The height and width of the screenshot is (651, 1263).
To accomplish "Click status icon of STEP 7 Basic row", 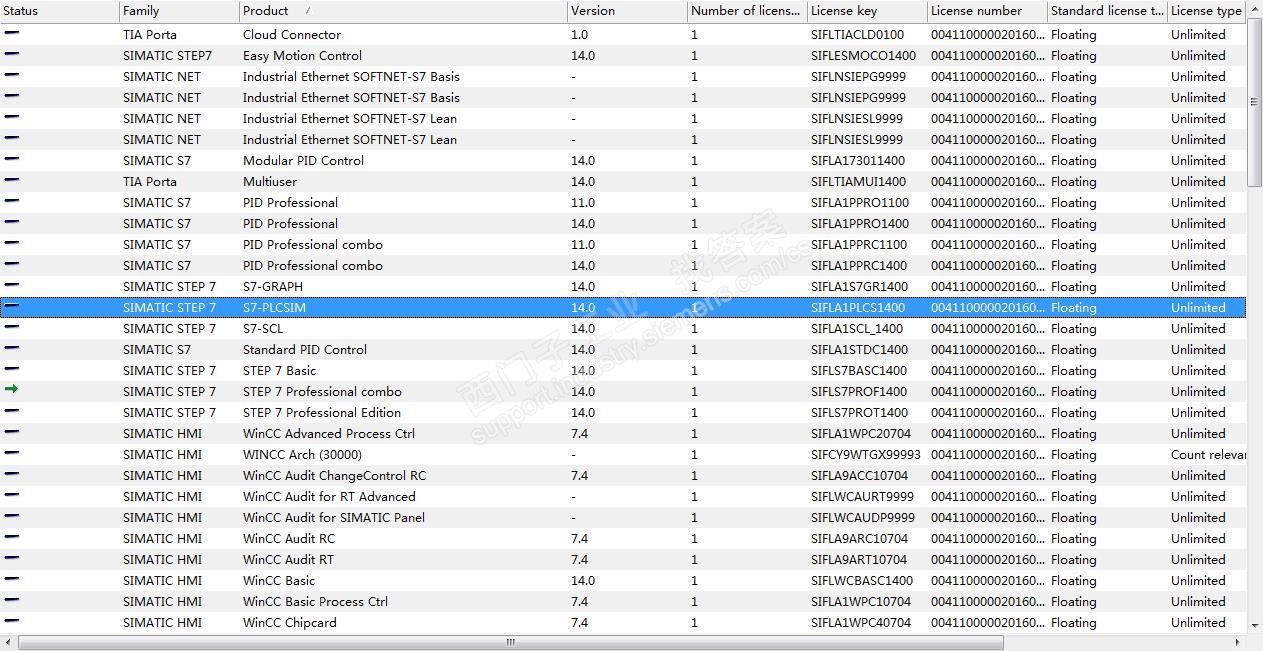I will tap(12, 369).
